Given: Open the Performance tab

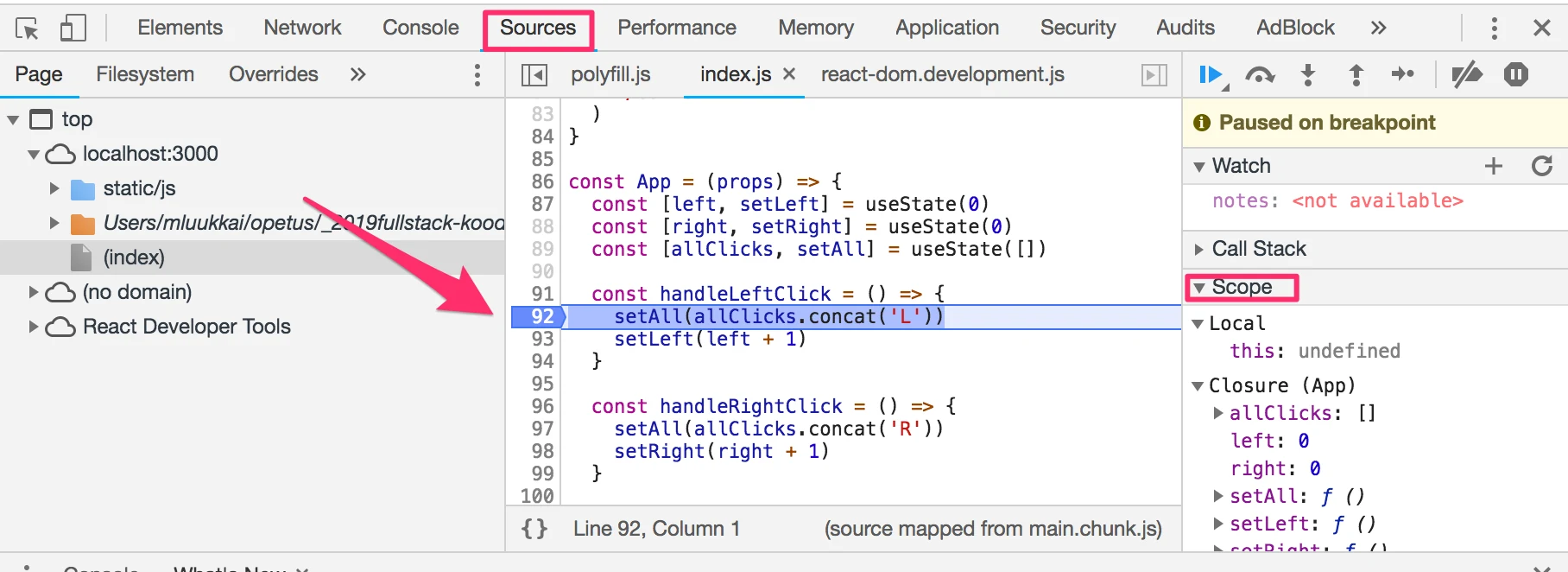Looking at the screenshot, I should click(677, 28).
